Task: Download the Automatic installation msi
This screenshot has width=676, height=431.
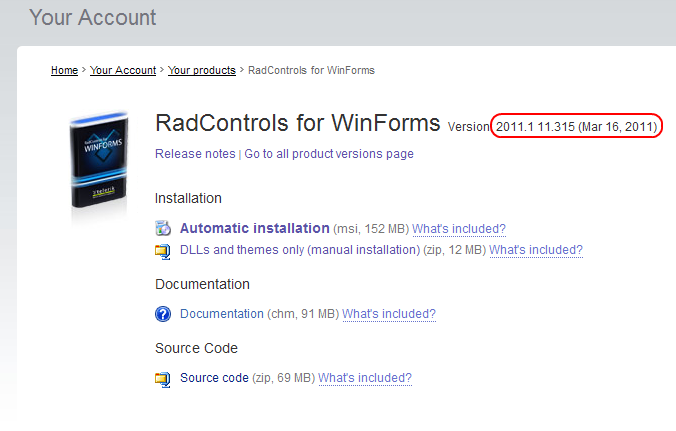Action: (254, 228)
